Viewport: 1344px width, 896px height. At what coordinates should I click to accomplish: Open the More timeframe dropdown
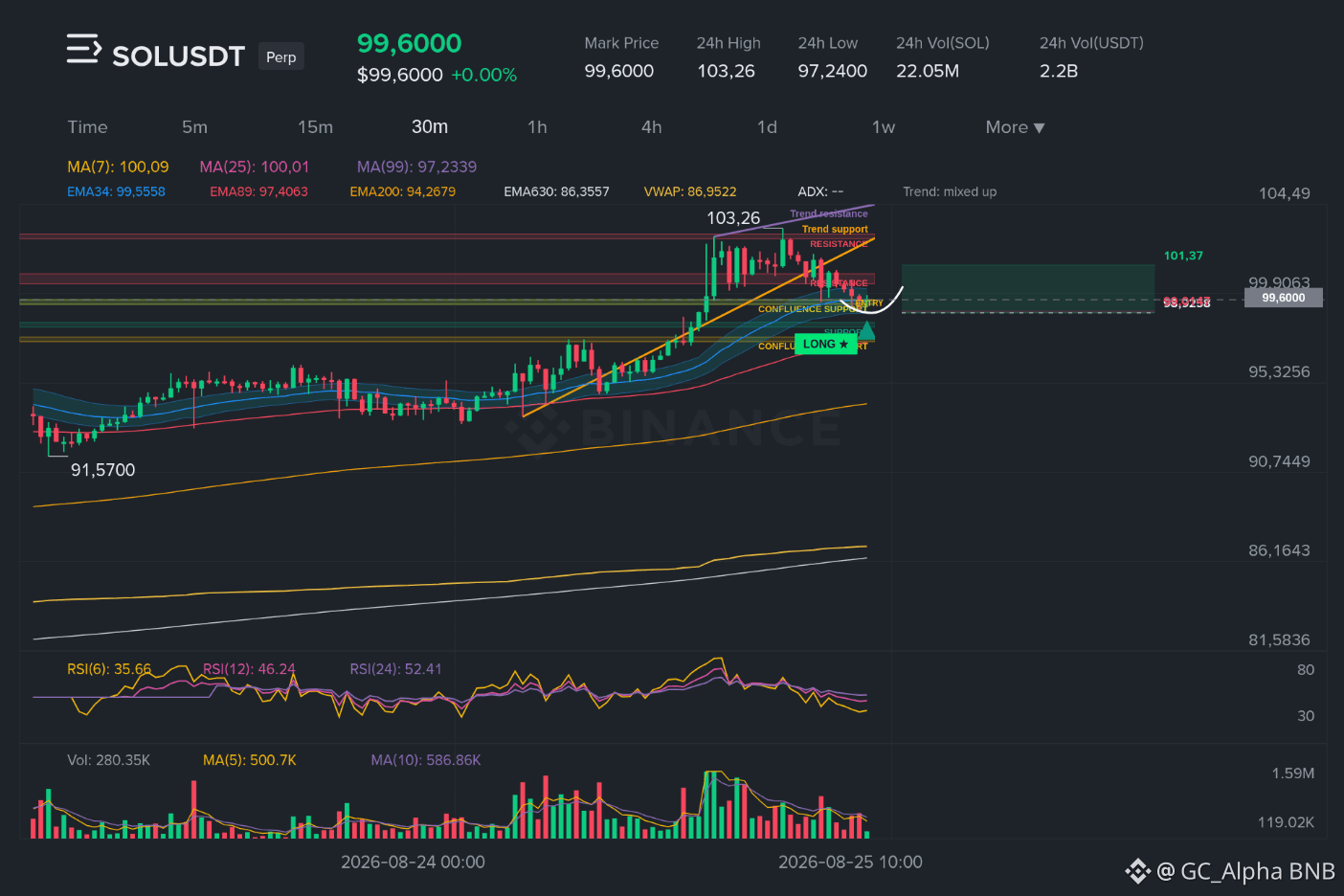(1015, 127)
